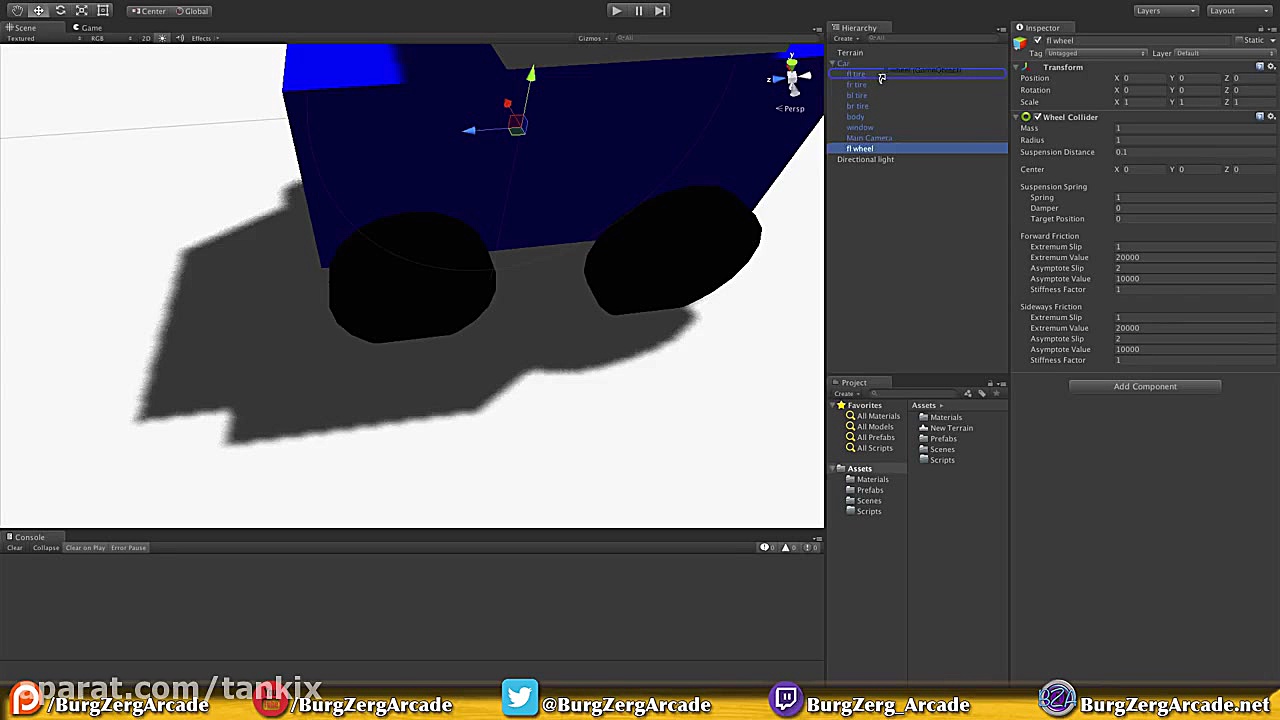Step forward one frame

pos(660,10)
